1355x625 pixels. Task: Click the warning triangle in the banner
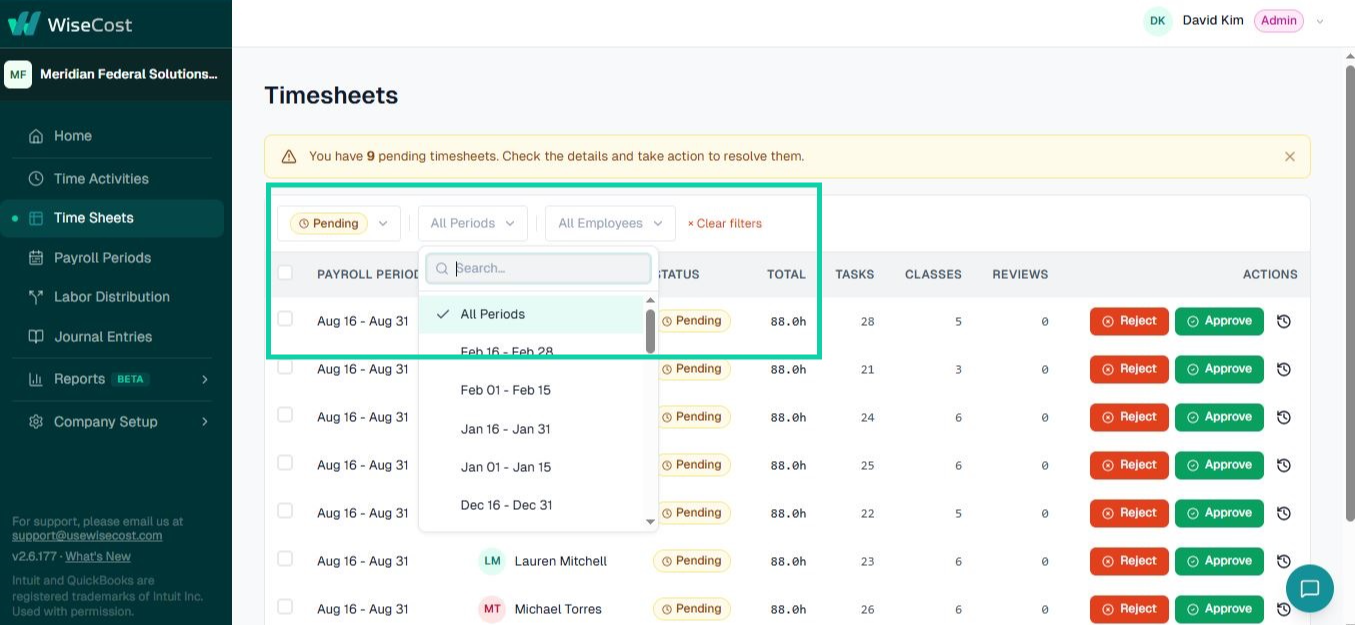289,157
